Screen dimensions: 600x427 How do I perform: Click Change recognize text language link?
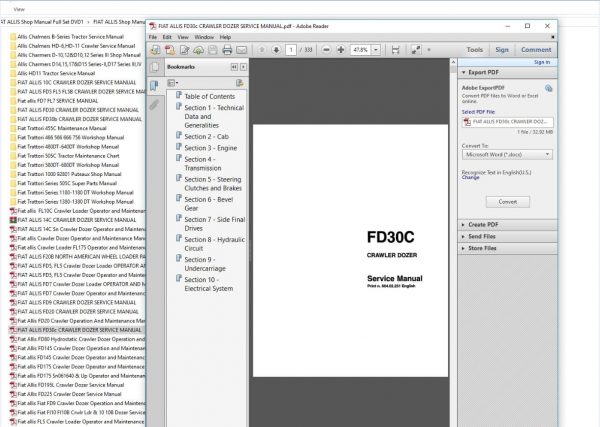(x=470, y=178)
